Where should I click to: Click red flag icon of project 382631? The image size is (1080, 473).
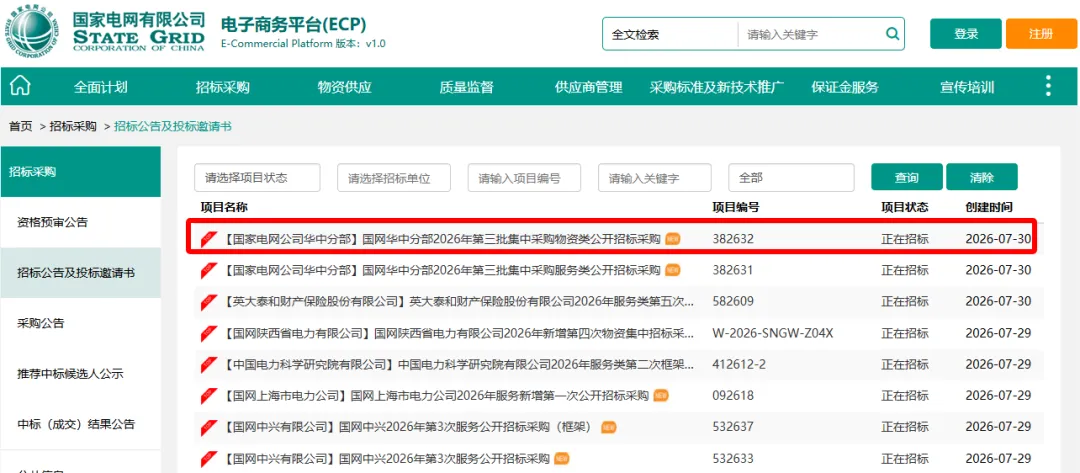(209, 270)
